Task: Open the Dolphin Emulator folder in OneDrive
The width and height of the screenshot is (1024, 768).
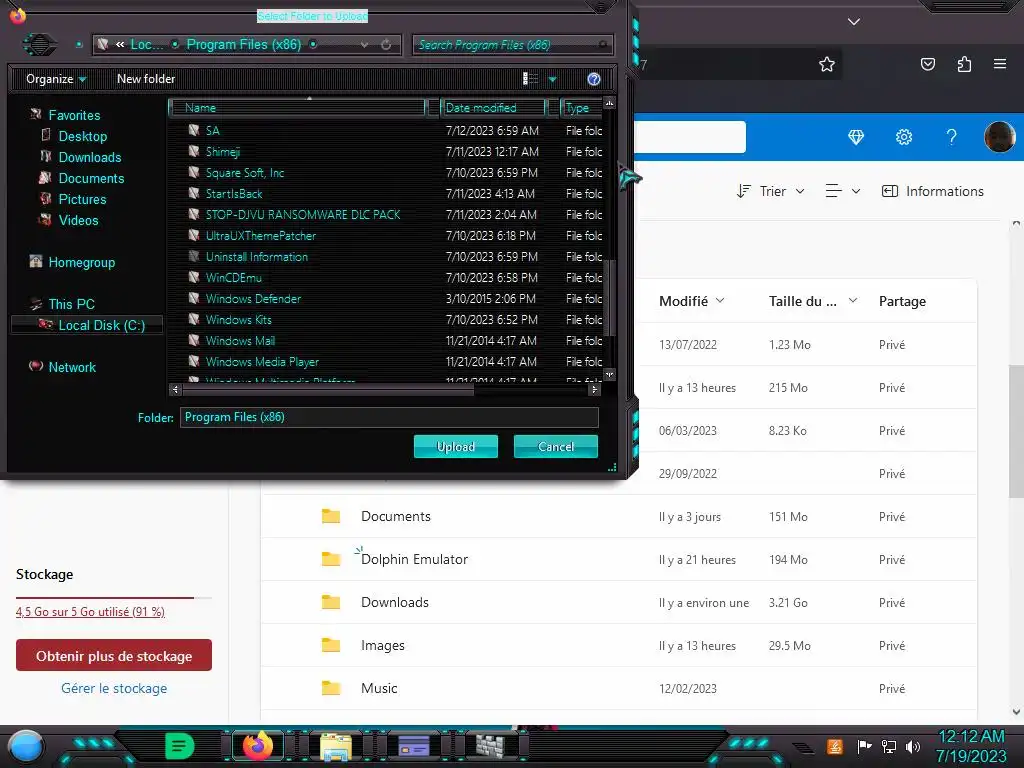Action: pos(414,560)
